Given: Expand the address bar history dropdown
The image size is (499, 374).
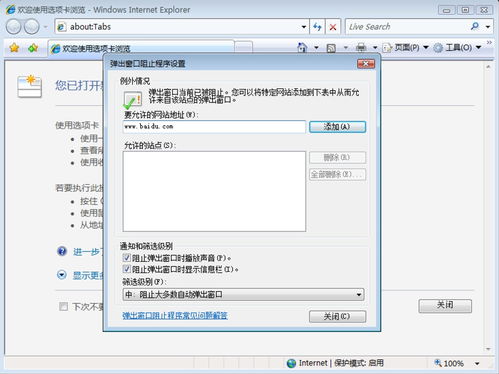Looking at the screenshot, I should (304, 27).
